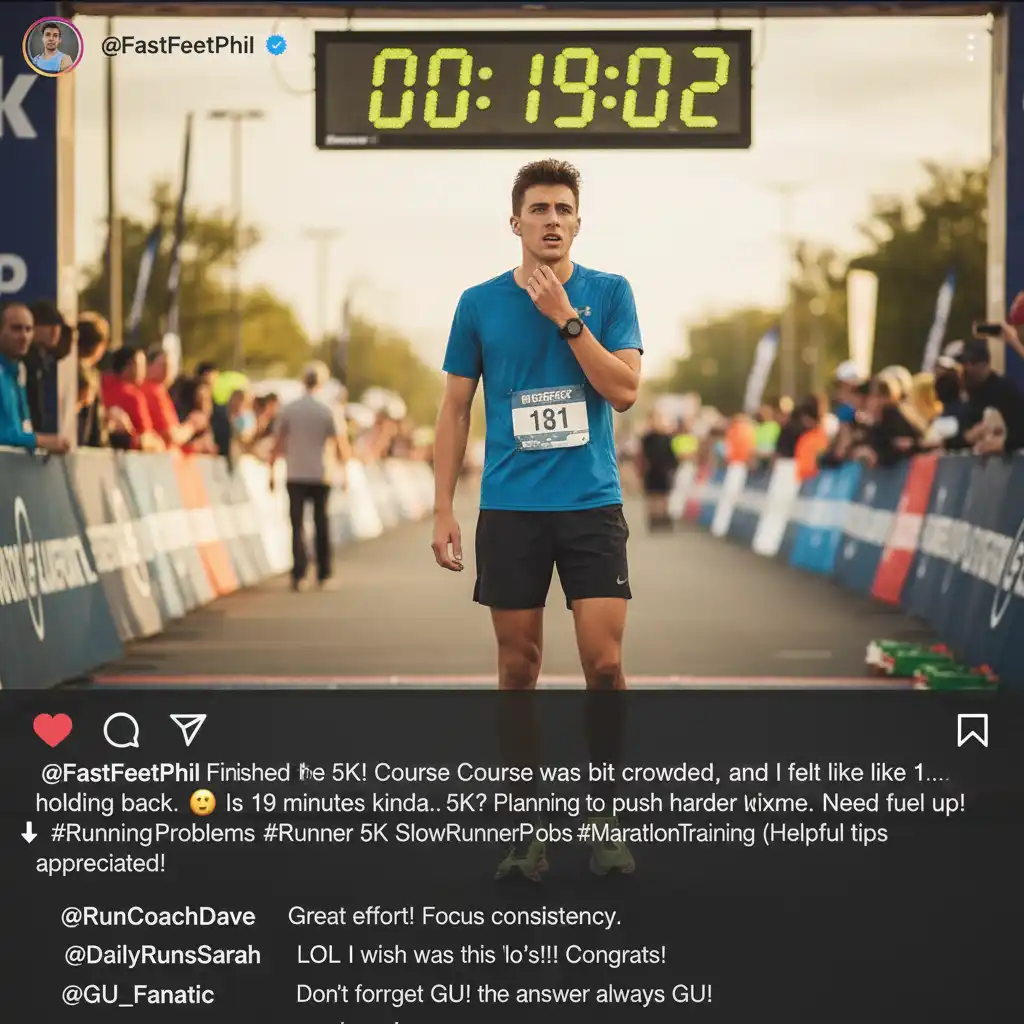Open @RunCoachDave's profile
Viewport: 1024px width, 1024px height.
click(x=158, y=916)
